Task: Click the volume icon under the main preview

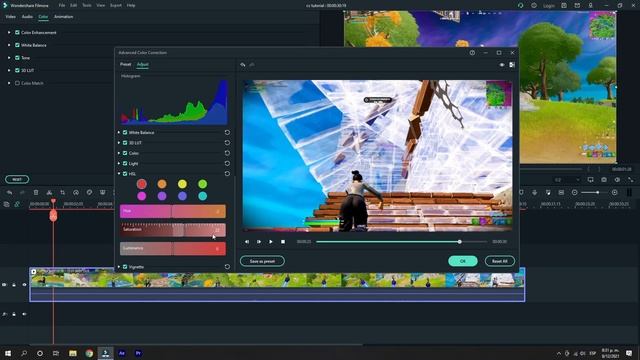Action: tap(617, 180)
